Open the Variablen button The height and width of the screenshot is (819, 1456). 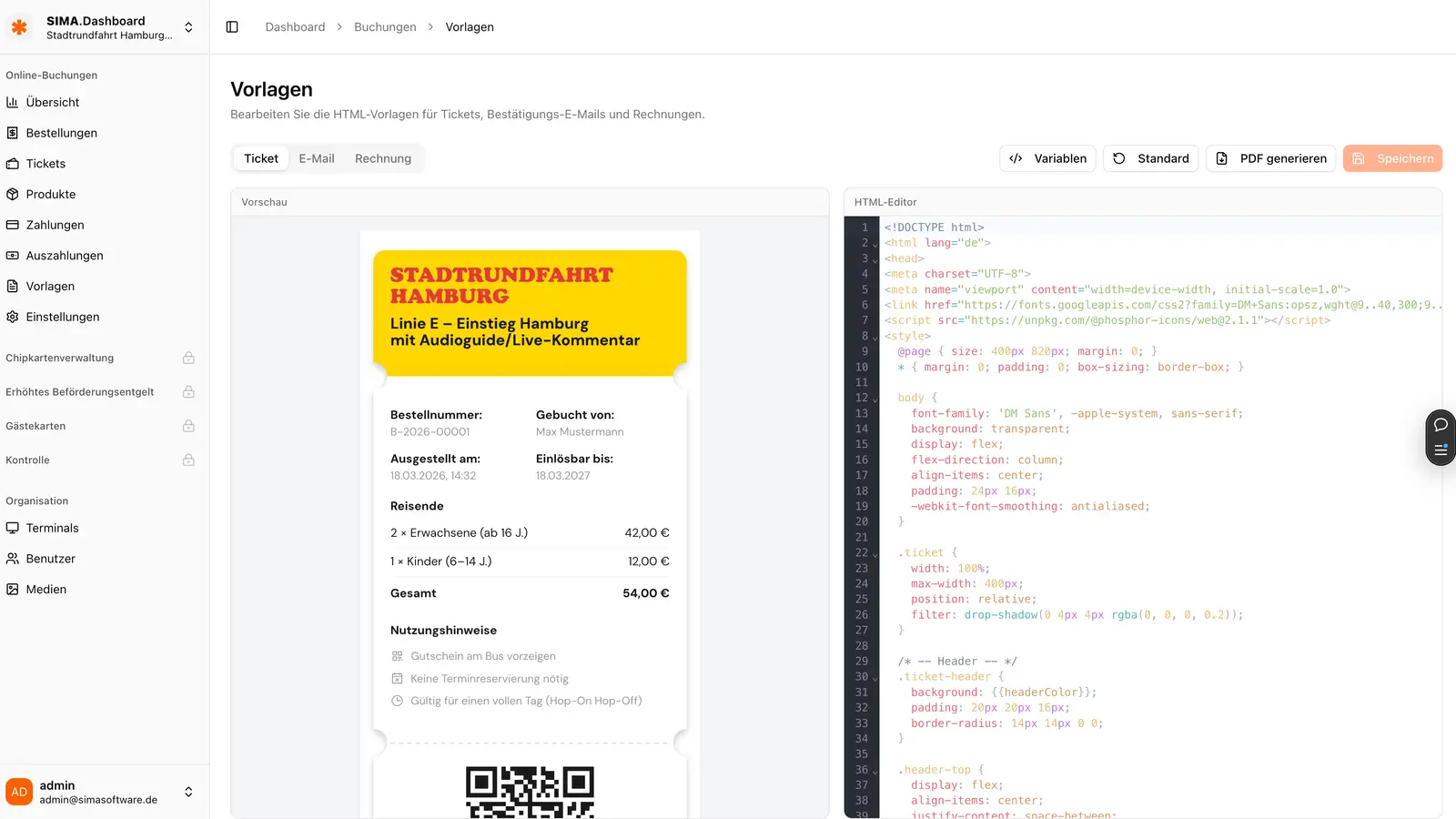tap(1048, 158)
